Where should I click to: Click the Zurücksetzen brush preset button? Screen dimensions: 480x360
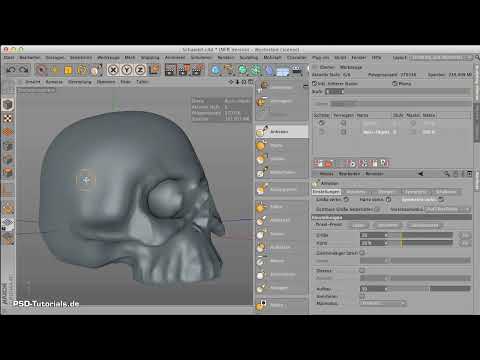[424, 225]
